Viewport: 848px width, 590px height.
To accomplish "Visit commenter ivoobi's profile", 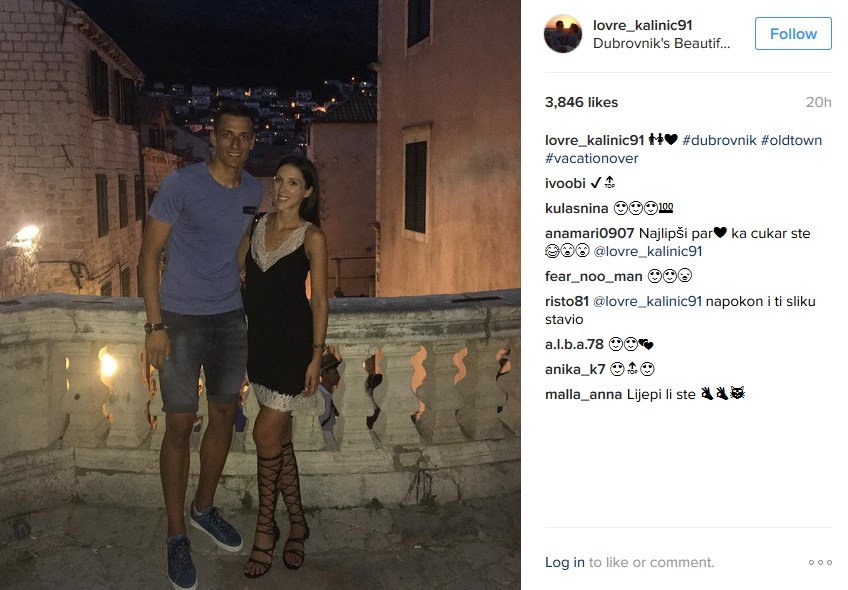I will (x=565, y=183).
